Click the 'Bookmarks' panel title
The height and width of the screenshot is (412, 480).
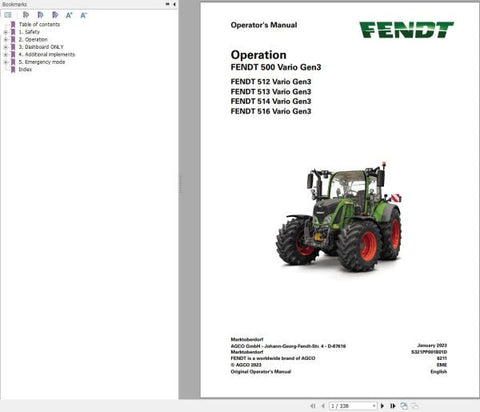click(14, 4)
